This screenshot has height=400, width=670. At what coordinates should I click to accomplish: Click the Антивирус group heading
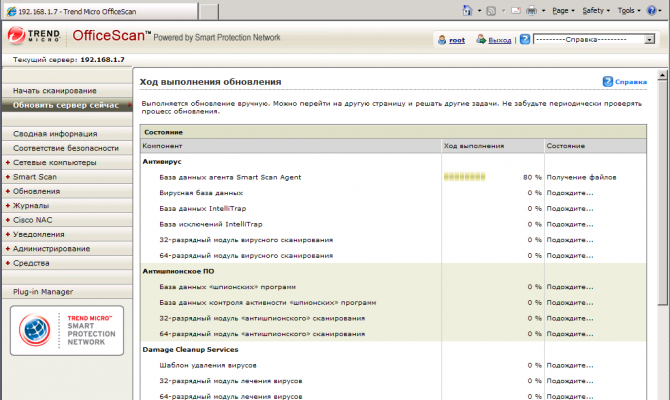[x=162, y=162]
